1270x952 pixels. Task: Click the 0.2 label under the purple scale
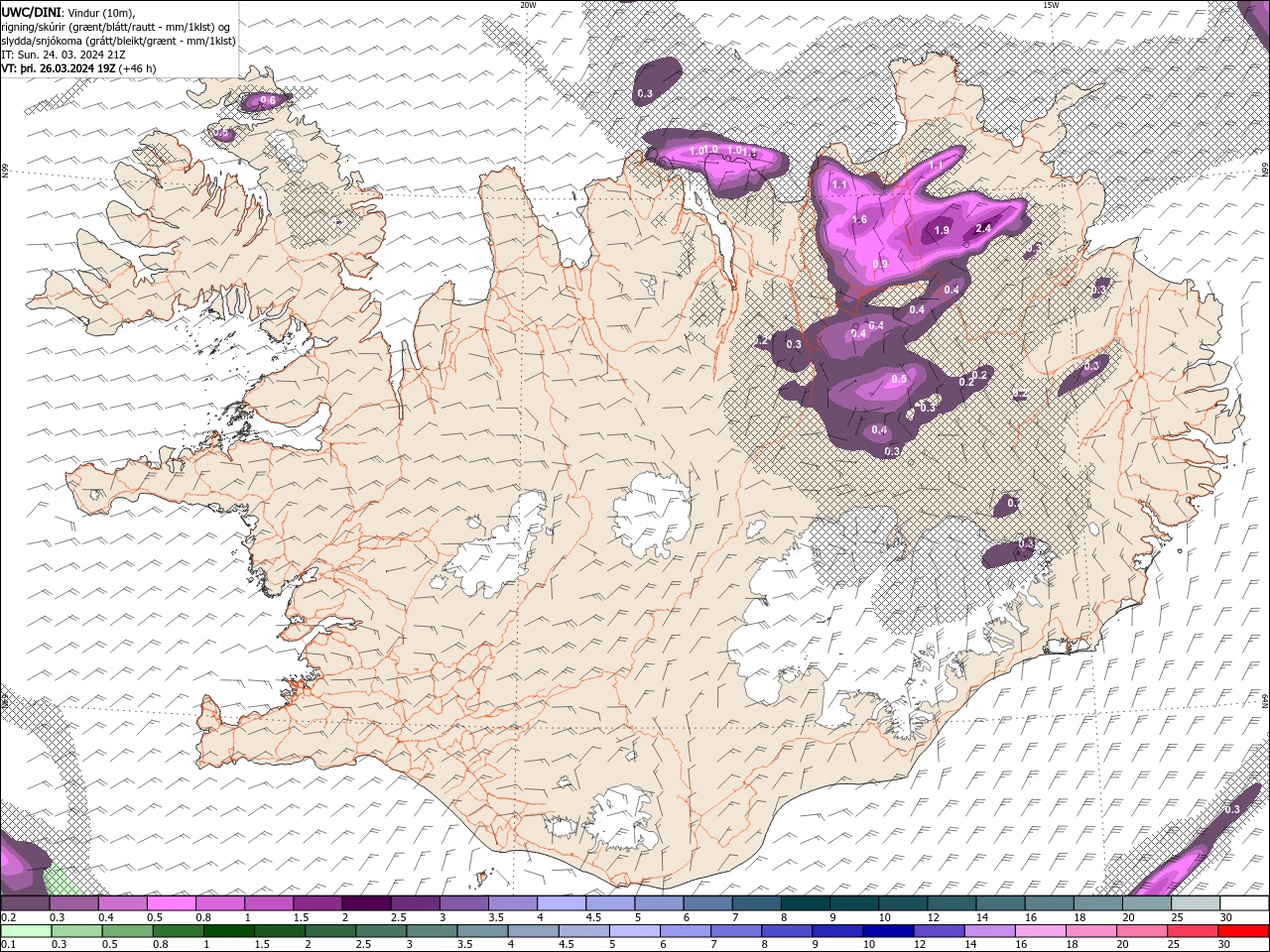click(x=8, y=917)
